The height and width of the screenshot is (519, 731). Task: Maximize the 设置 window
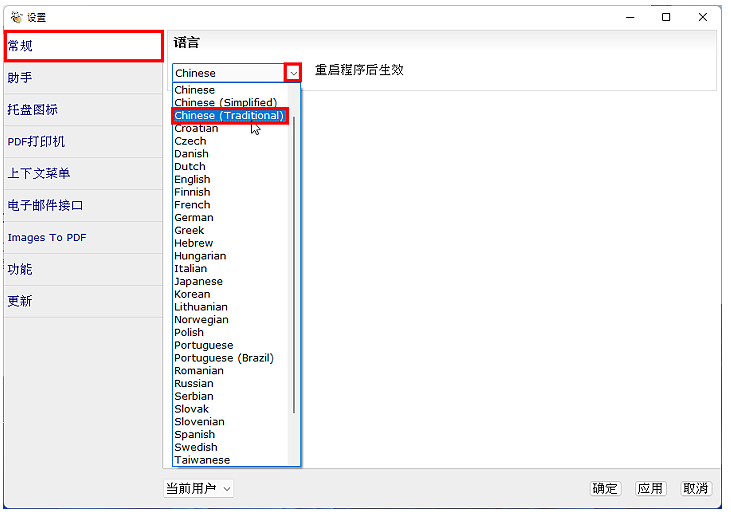click(666, 17)
